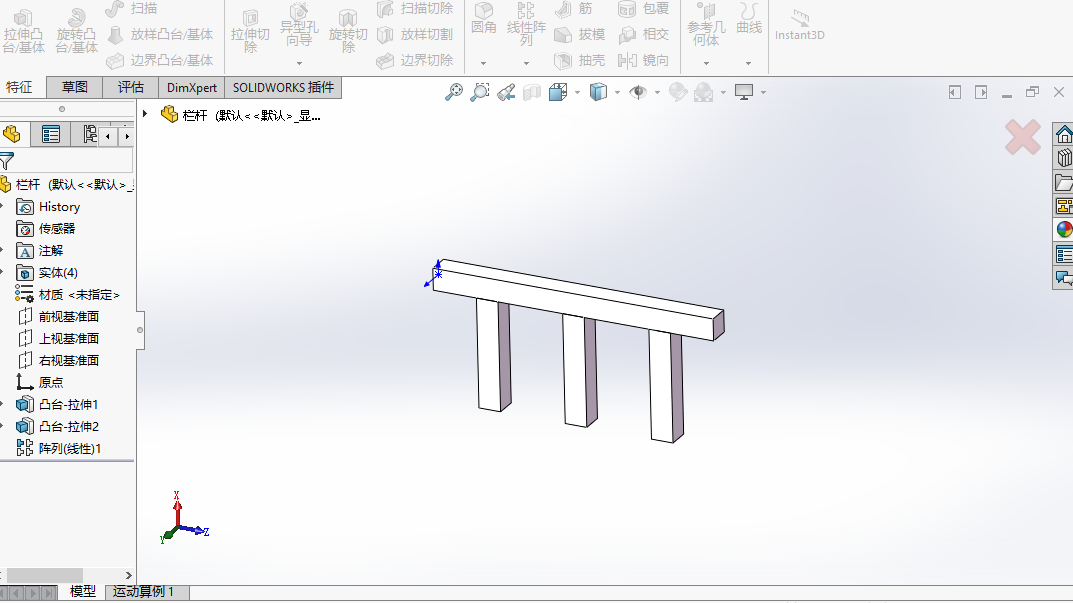Click the Zoom to Area icon
Screen dimensions: 1073x603
click(x=480, y=92)
